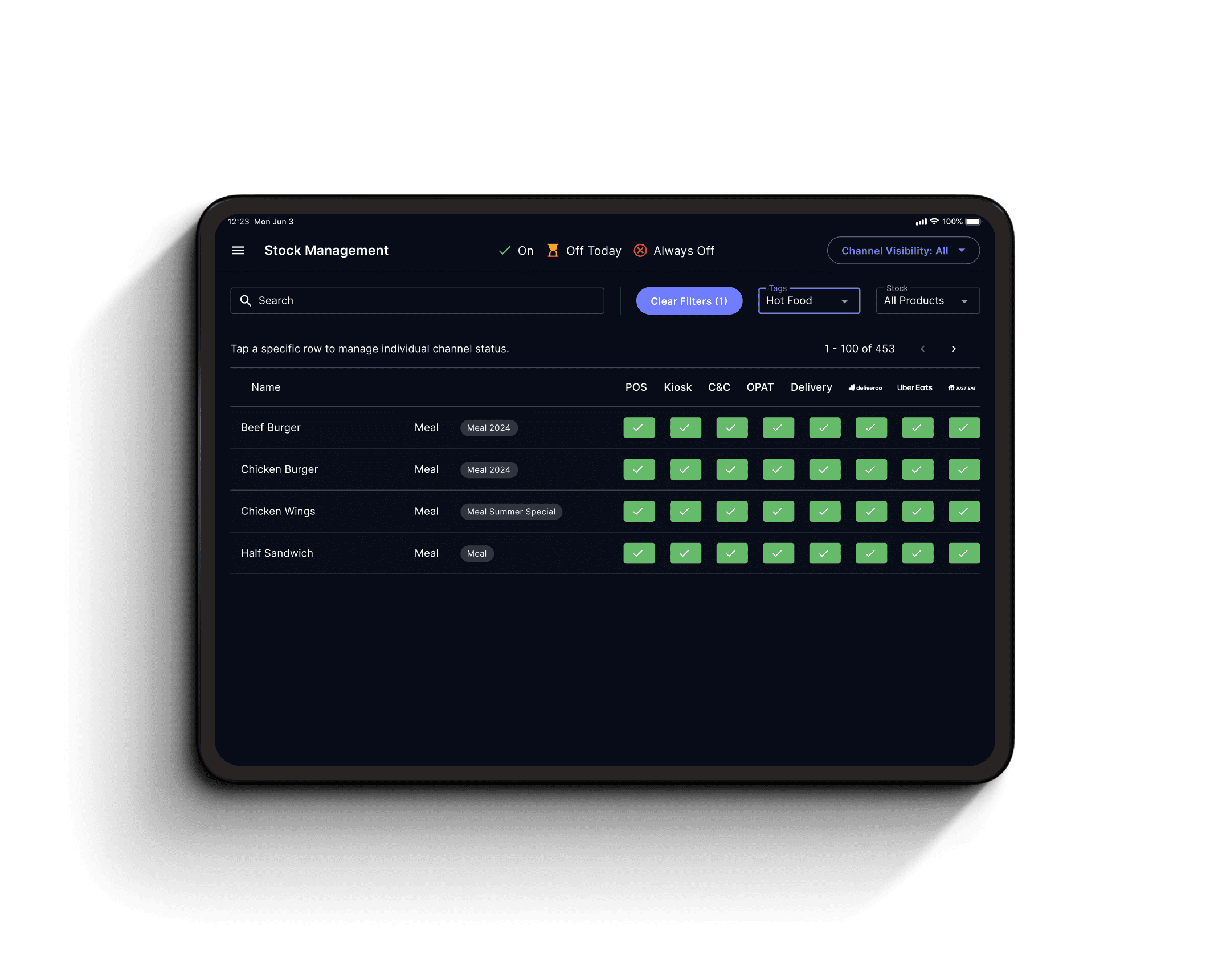The height and width of the screenshot is (980, 1210).
Task: Click the Always Off red X icon
Action: click(x=640, y=251)
